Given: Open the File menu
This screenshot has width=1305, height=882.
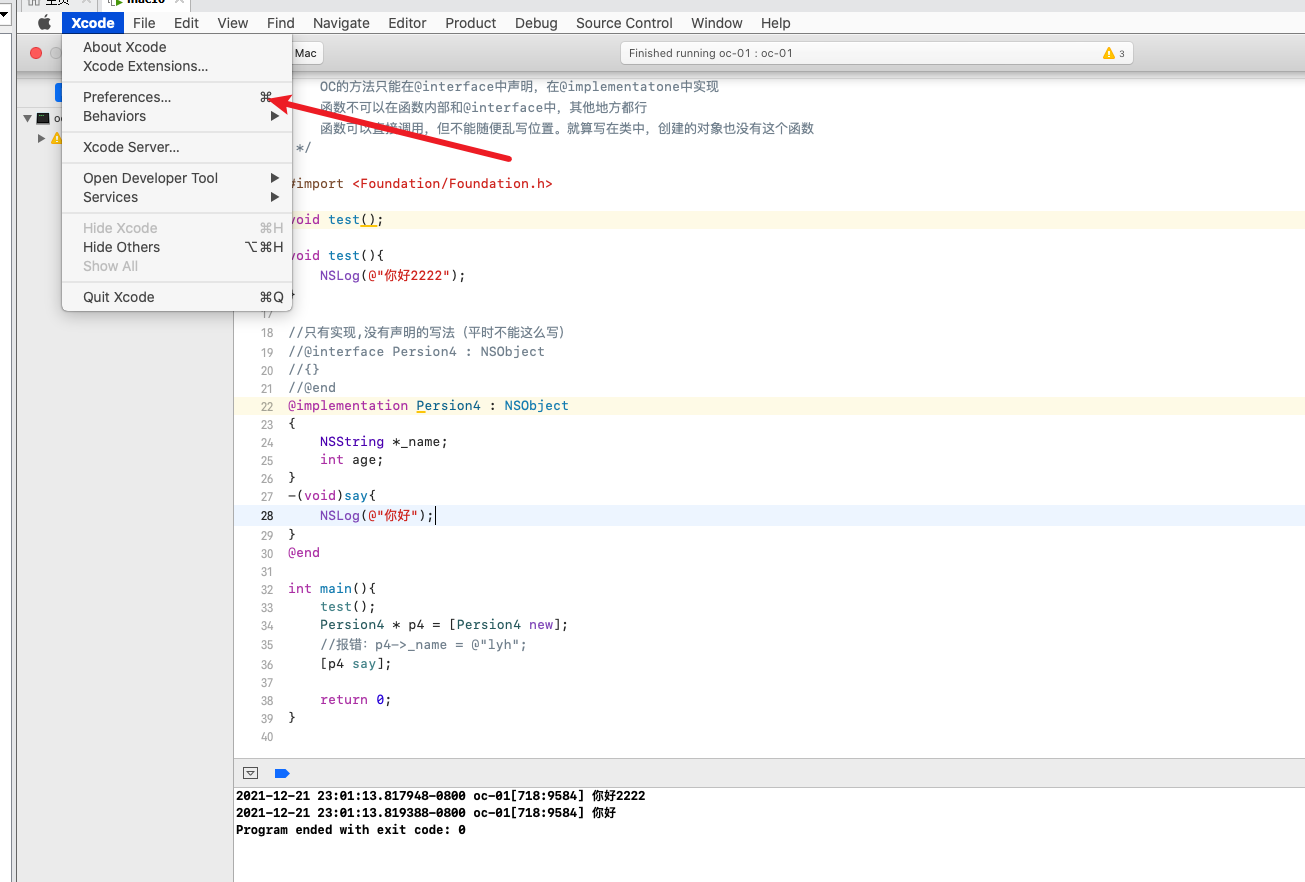Looking at the screenshot, I should click(144, 23).
